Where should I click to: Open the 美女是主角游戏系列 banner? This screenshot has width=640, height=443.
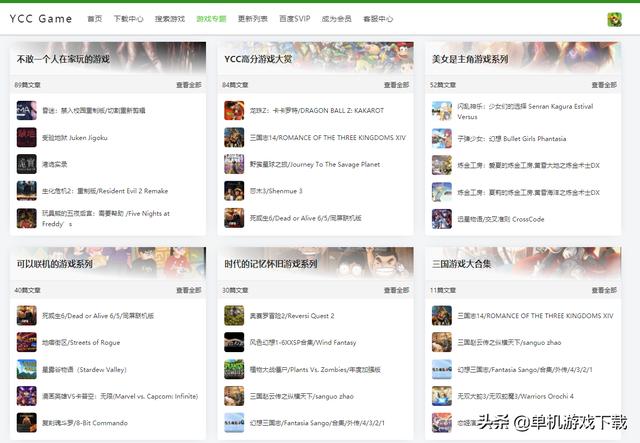pyautogui.click(x=523, y=58)
